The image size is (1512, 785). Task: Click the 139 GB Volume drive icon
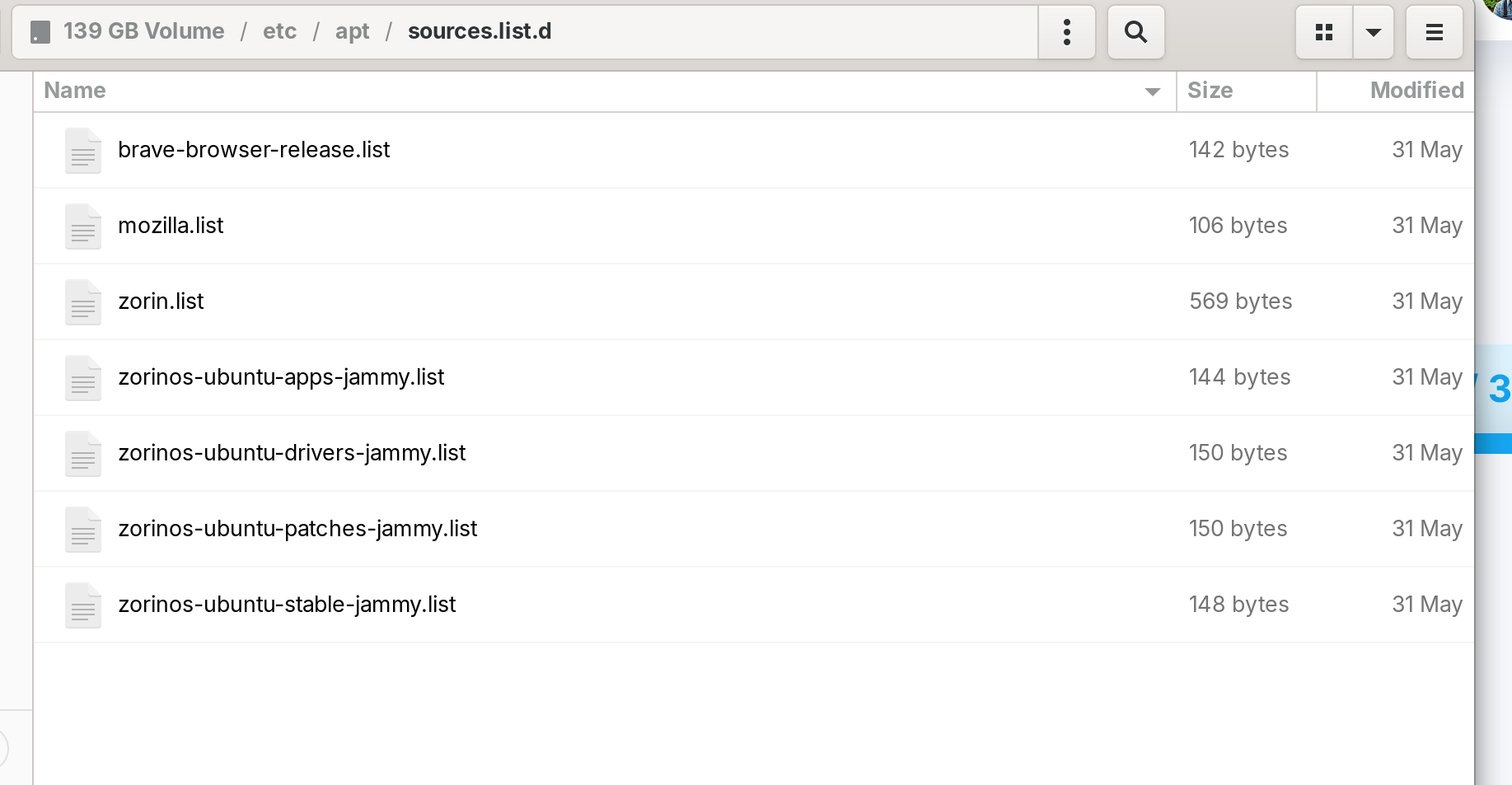40,32
